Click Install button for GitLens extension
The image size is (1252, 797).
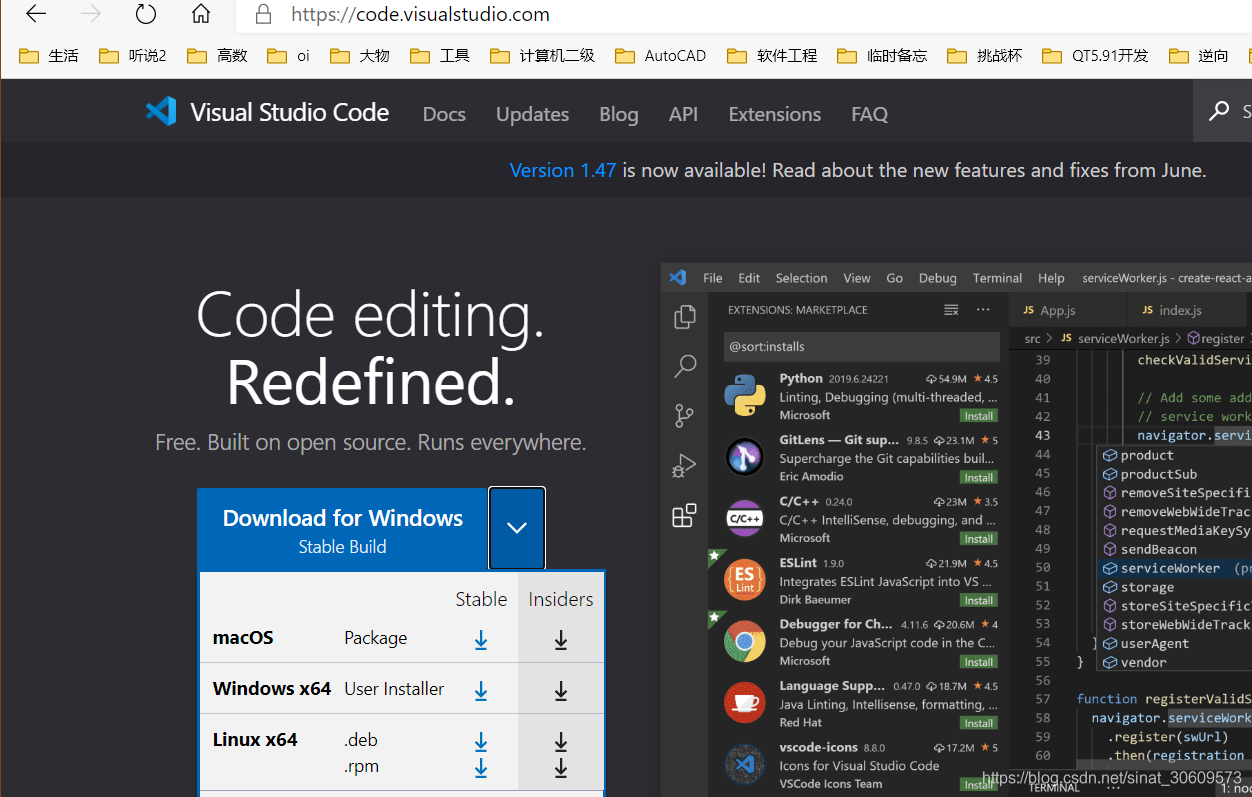978,477
